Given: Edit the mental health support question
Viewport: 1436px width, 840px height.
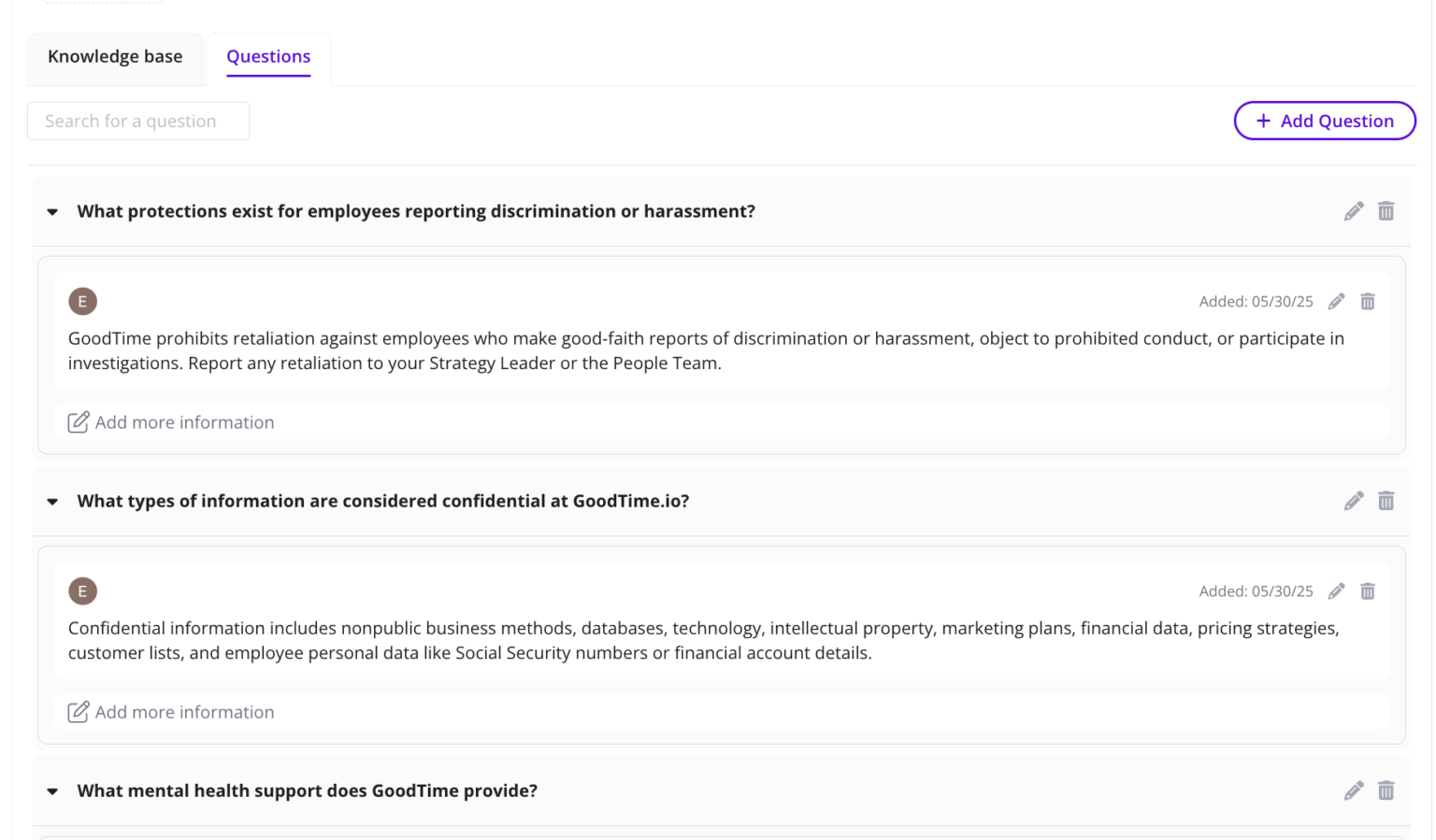Looking at the screenshot, I should click(x=1354, y=790).
